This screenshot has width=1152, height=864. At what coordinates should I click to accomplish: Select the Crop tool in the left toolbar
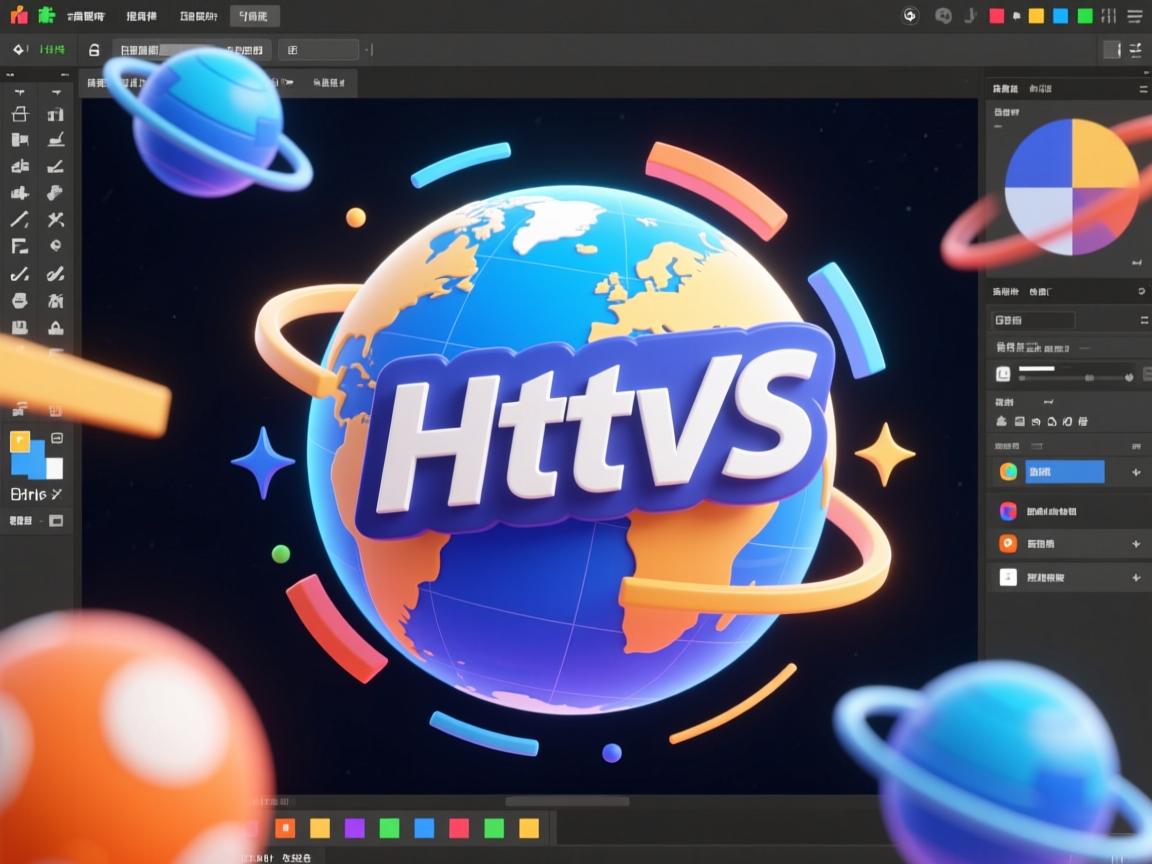(x=20, y=114)
